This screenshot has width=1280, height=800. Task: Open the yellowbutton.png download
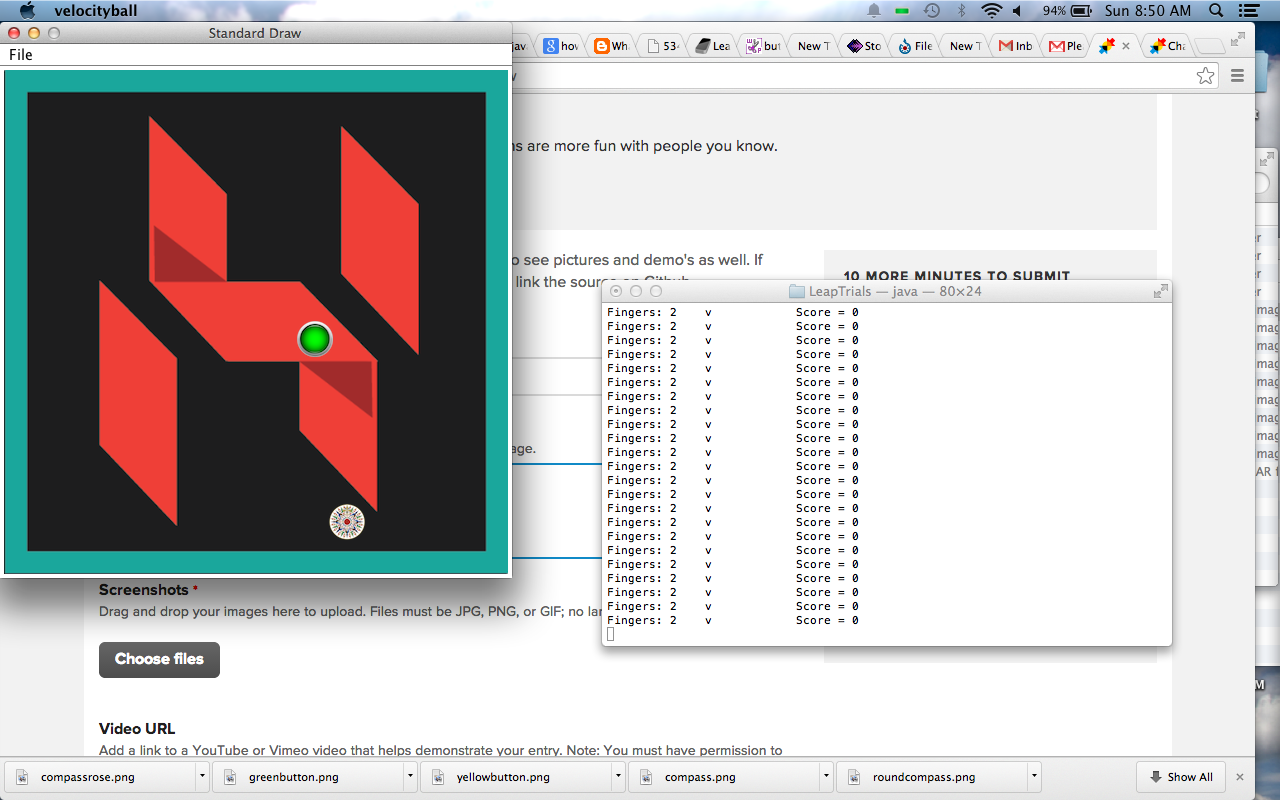513,777
